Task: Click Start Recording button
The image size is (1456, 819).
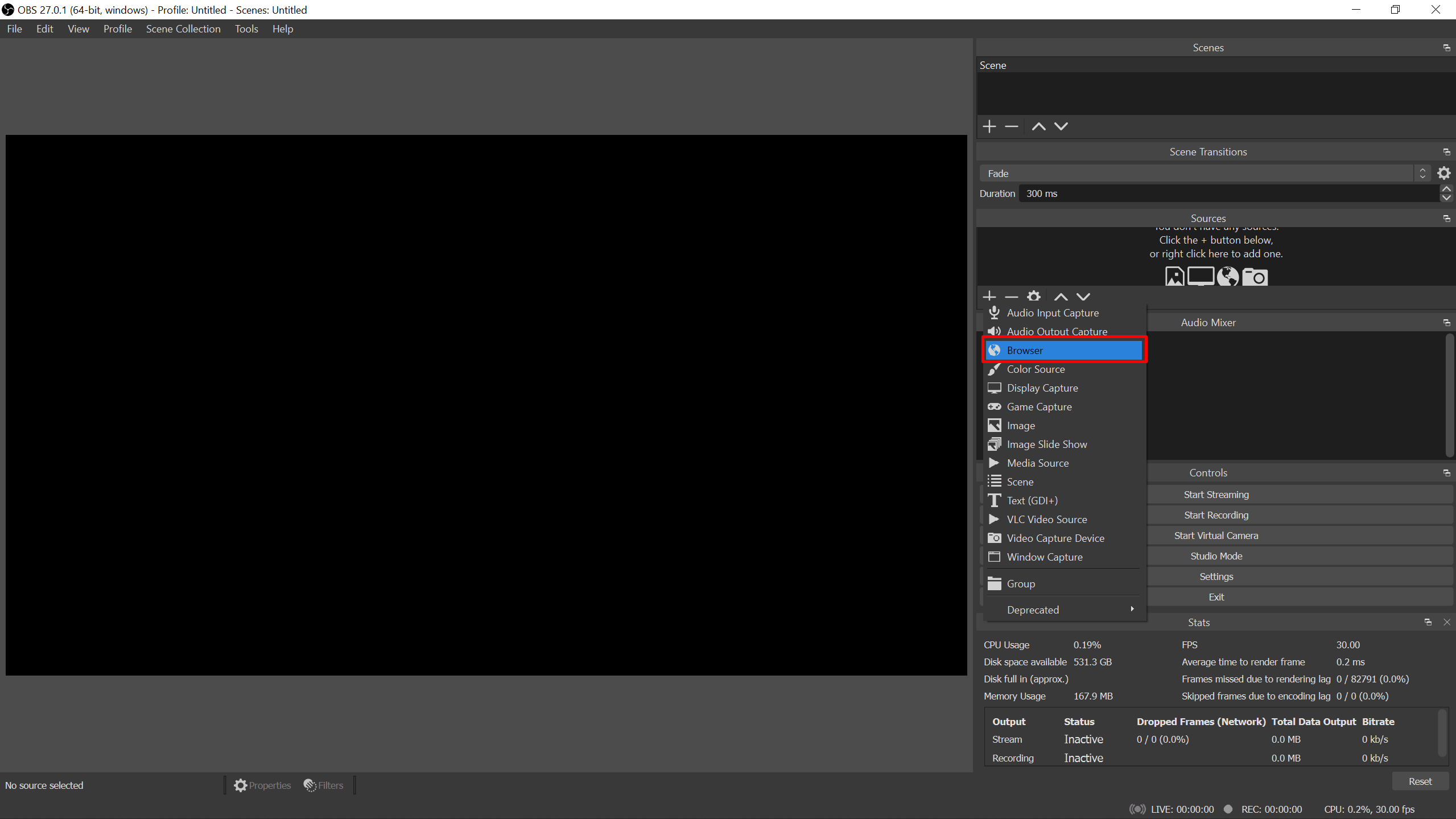Action: point(1216,515)
